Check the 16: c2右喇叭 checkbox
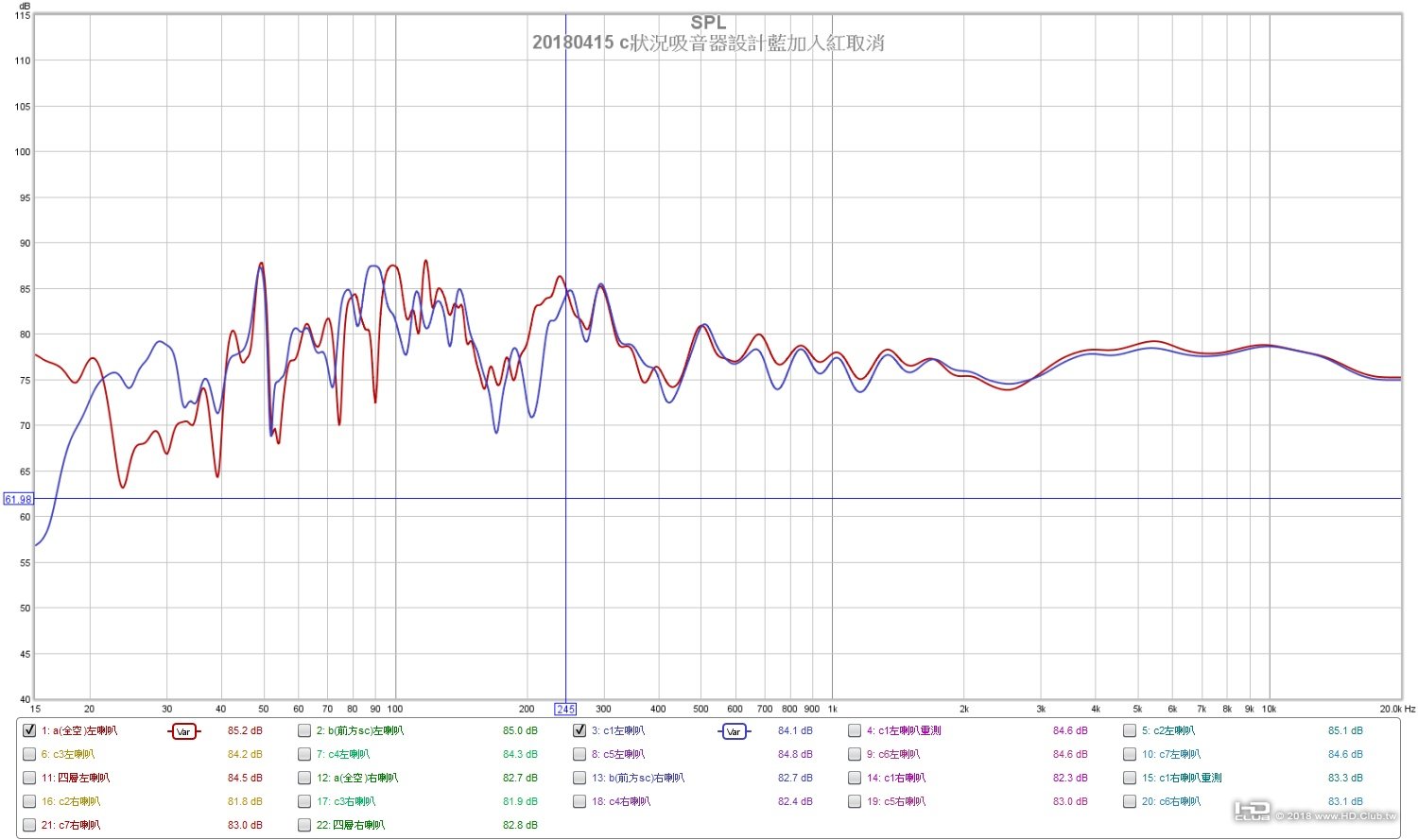The image size is (1418, 840). 29,801
